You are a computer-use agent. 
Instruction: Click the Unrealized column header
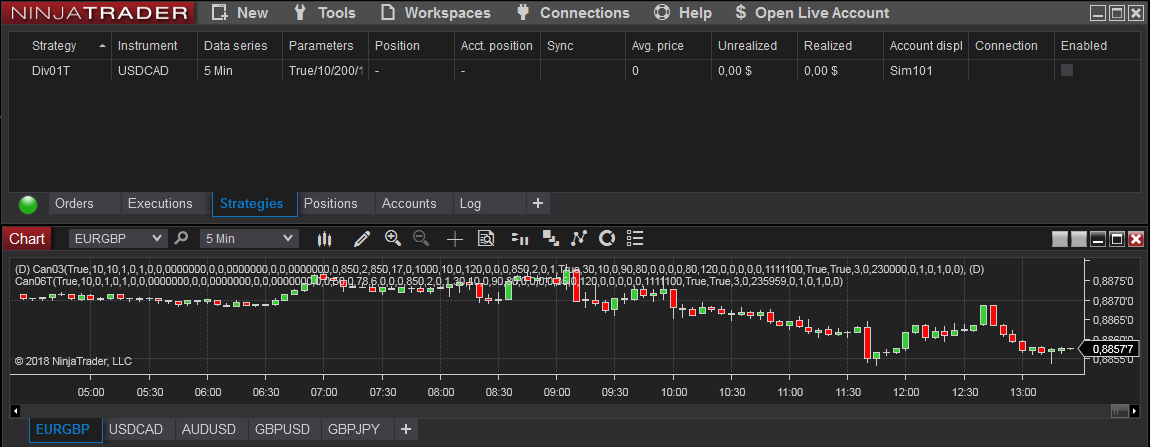coord(755,46)
